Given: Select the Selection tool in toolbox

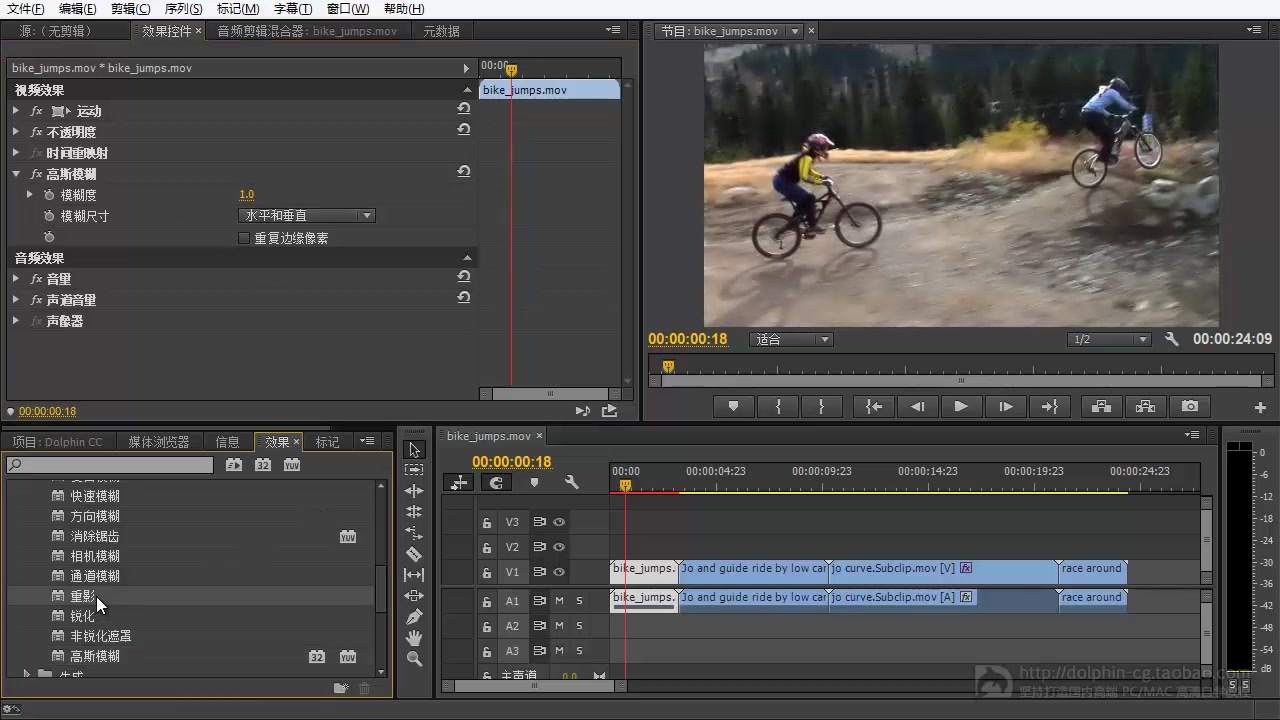Looking at the screenshot, I should point(414,450).
